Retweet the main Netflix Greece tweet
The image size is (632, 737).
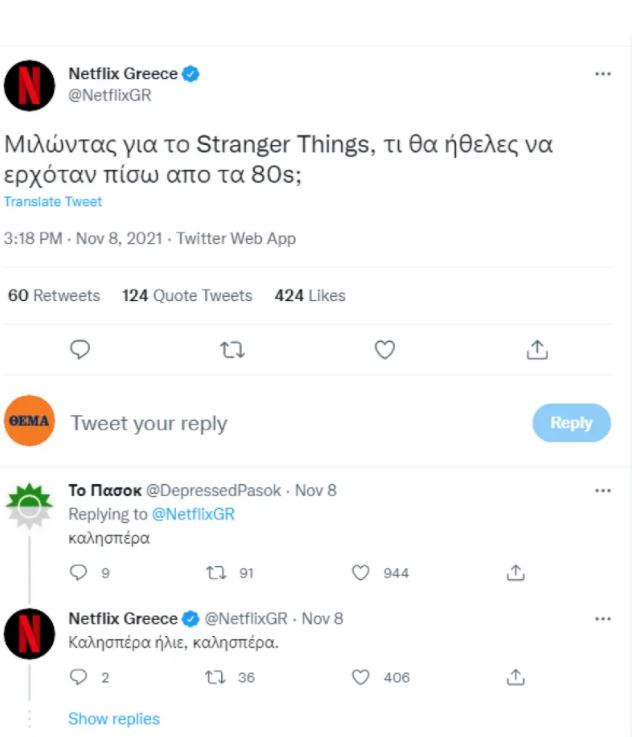[x=233, y=349]
